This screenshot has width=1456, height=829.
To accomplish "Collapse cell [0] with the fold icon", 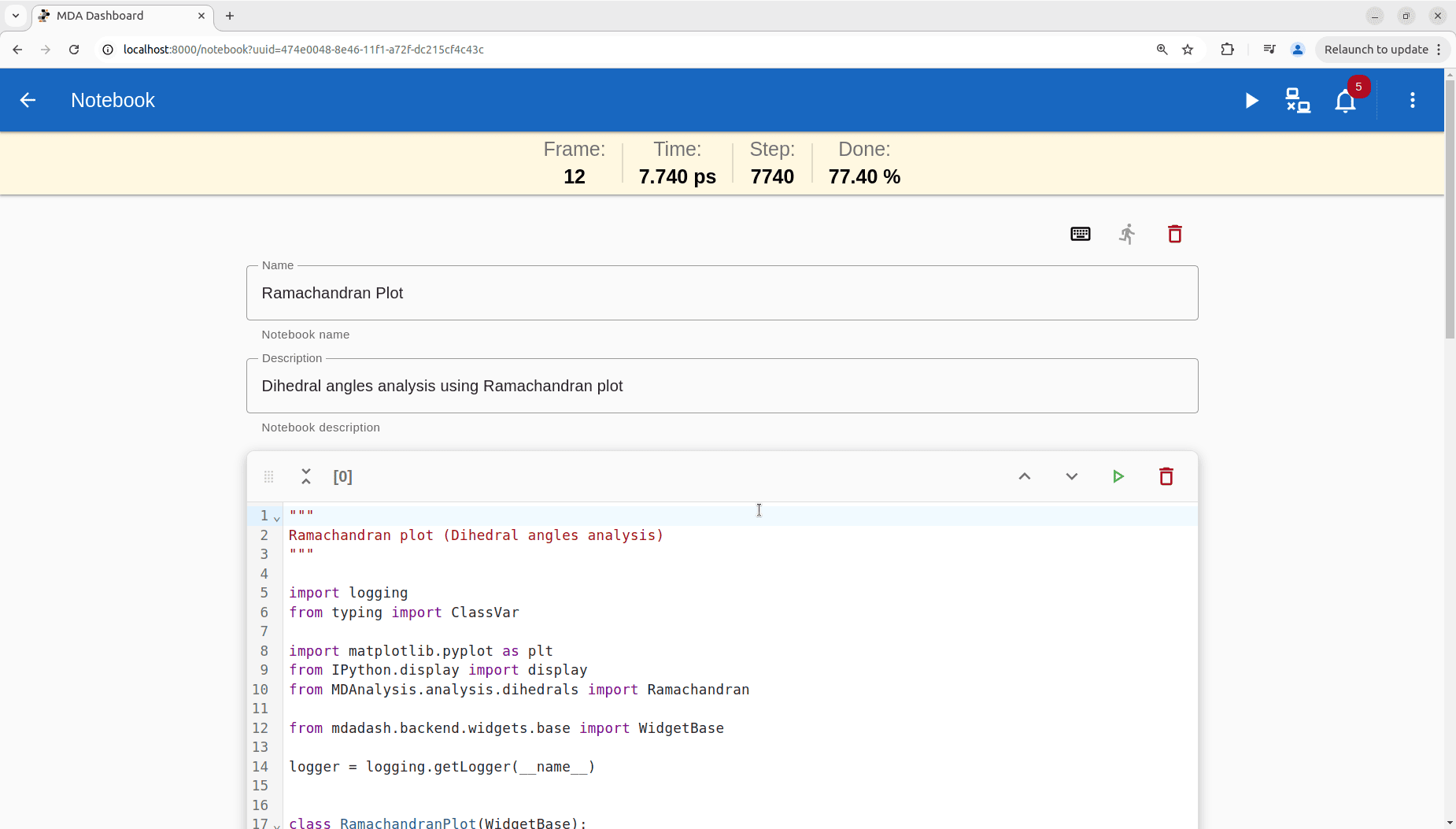I will pyautogui.click(x=306, y=476).
